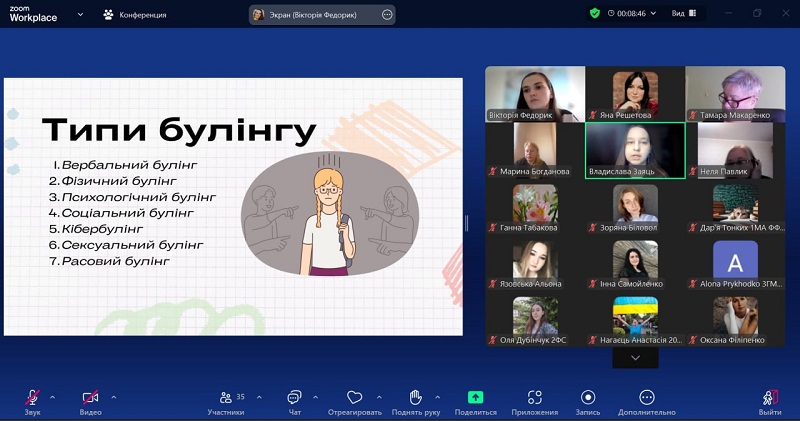Screen dimensions: 800x421
Task: Click the green encryption shield icon
Action: pyautogui.click(x=595, y=13)
